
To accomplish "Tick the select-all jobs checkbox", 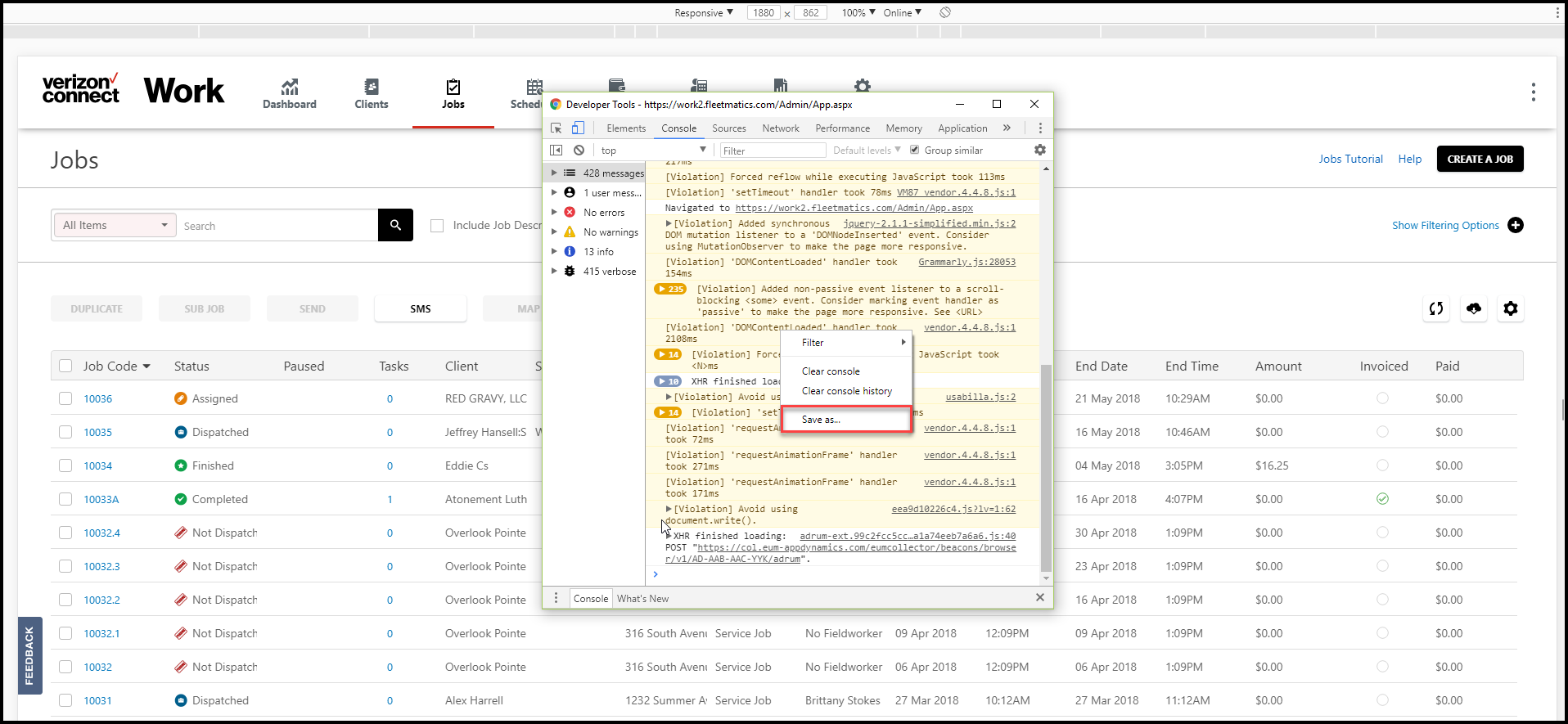I will pyautogui.click(x=65, y=366).
